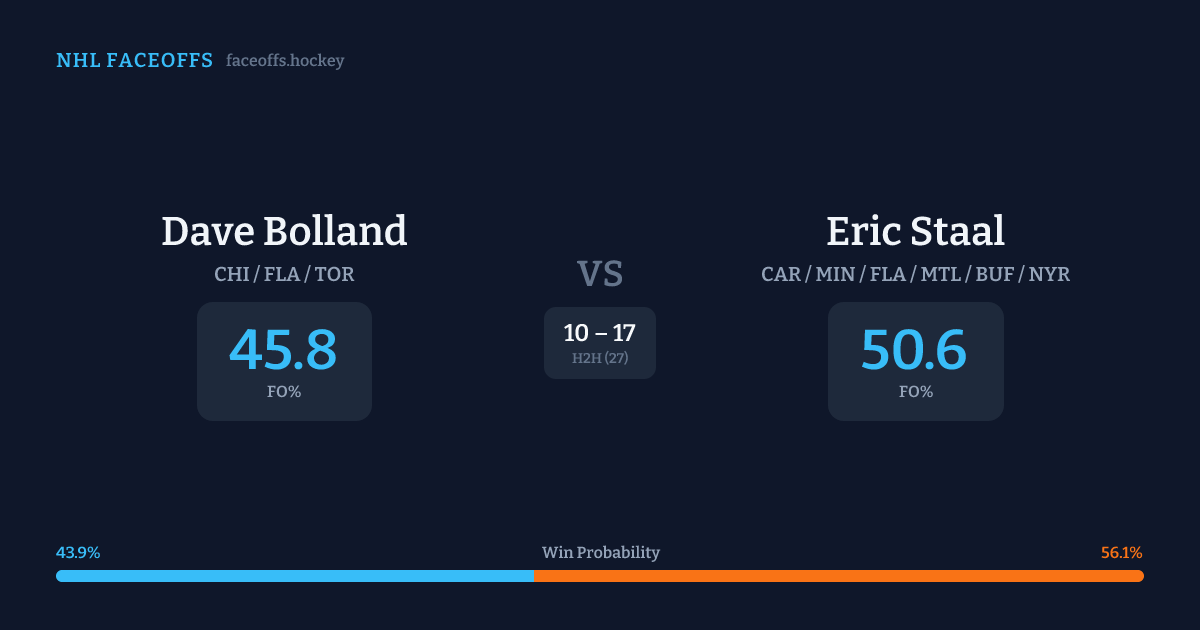
Task: Click the TOR abbreviation in Bolland's teams
Action: pos(334,274)
